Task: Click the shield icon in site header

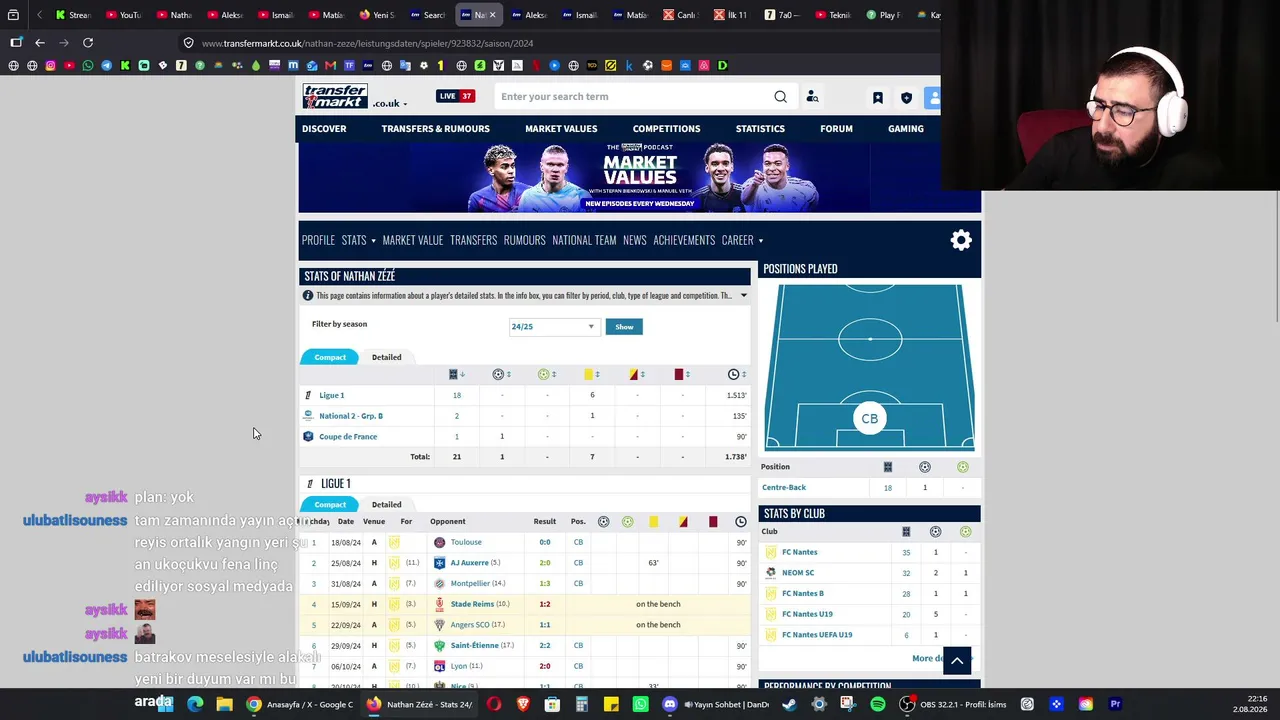Action: 906,98
